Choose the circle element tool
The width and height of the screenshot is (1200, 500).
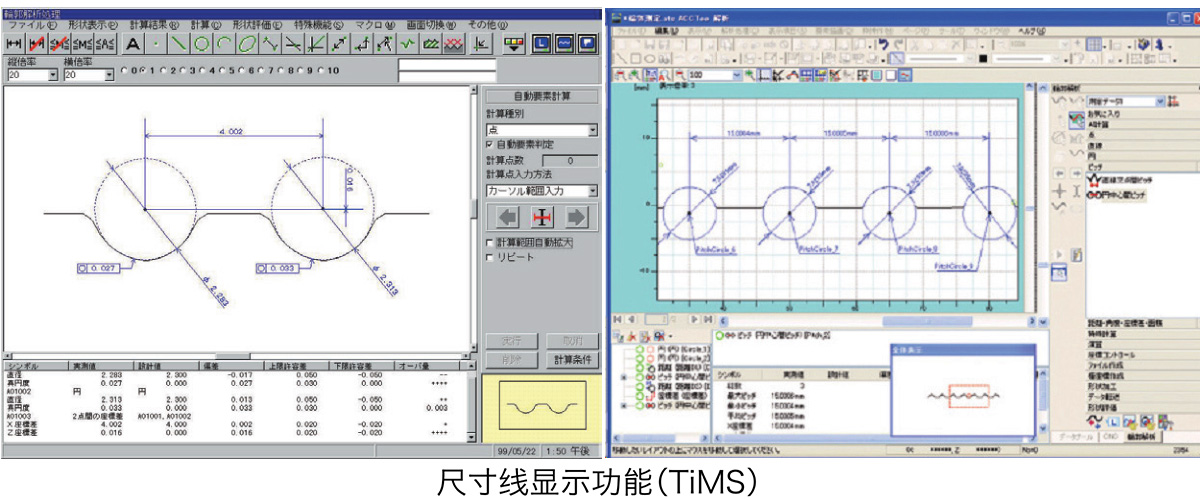(201, 44)
